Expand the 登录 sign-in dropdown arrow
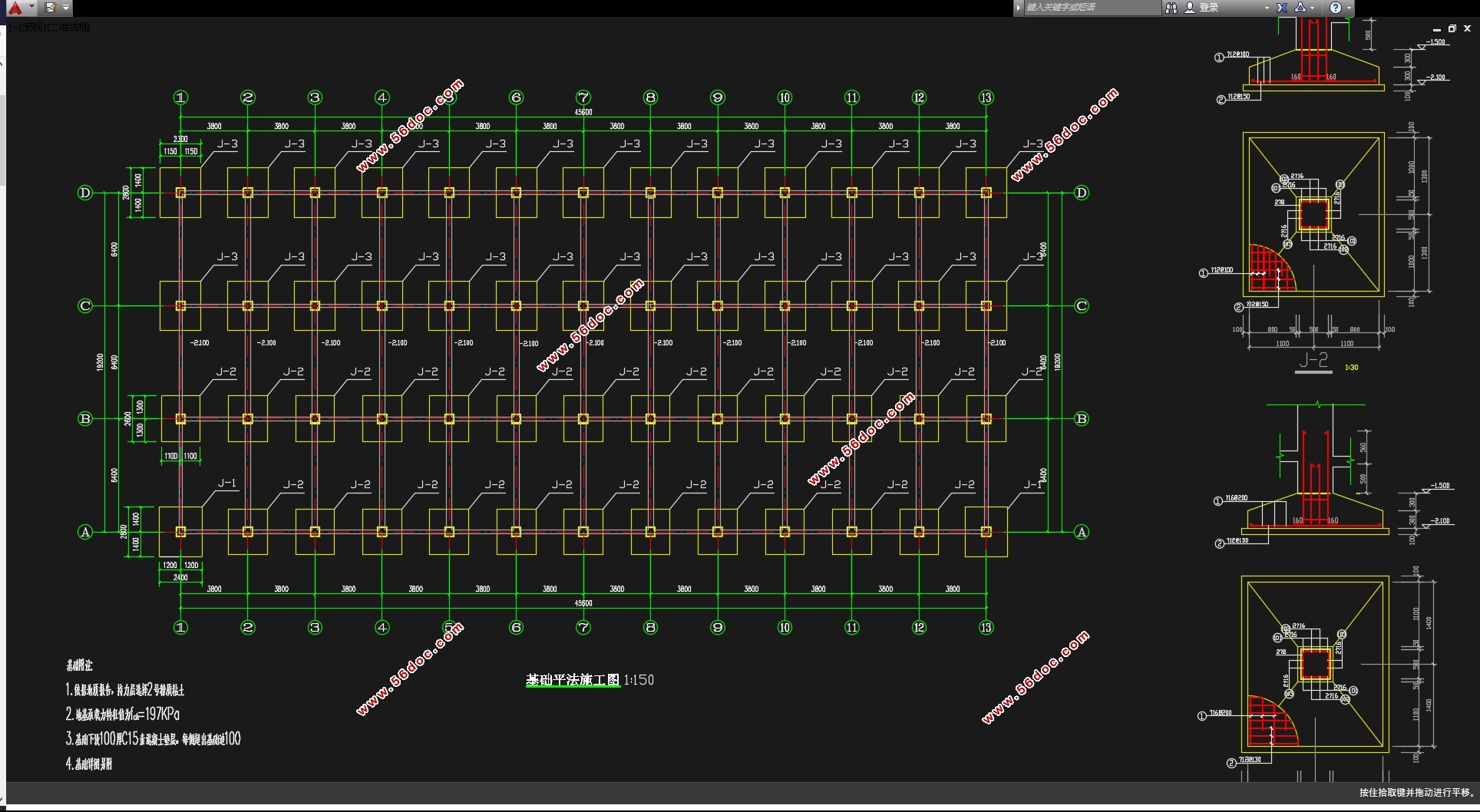The image size is (1480, 812). click(1267, 8)
